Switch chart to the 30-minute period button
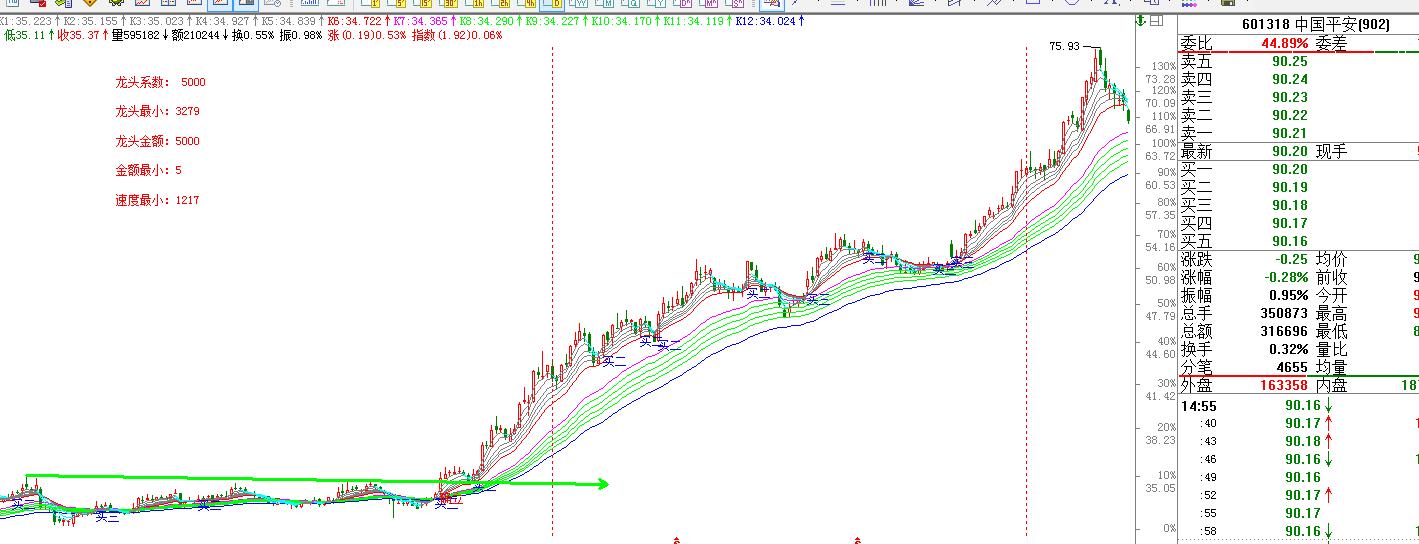 (x=449, y=4)
